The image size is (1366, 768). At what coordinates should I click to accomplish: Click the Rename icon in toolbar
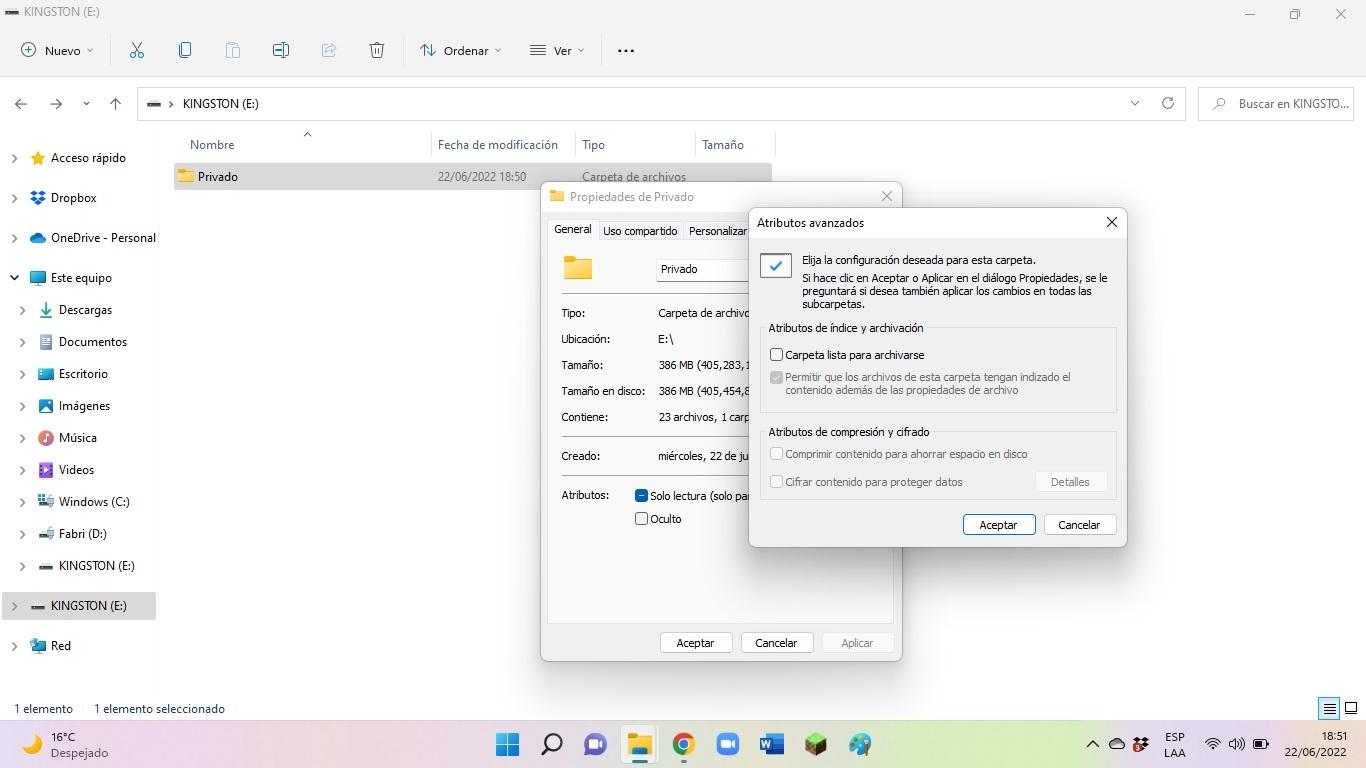pos(281,50)
